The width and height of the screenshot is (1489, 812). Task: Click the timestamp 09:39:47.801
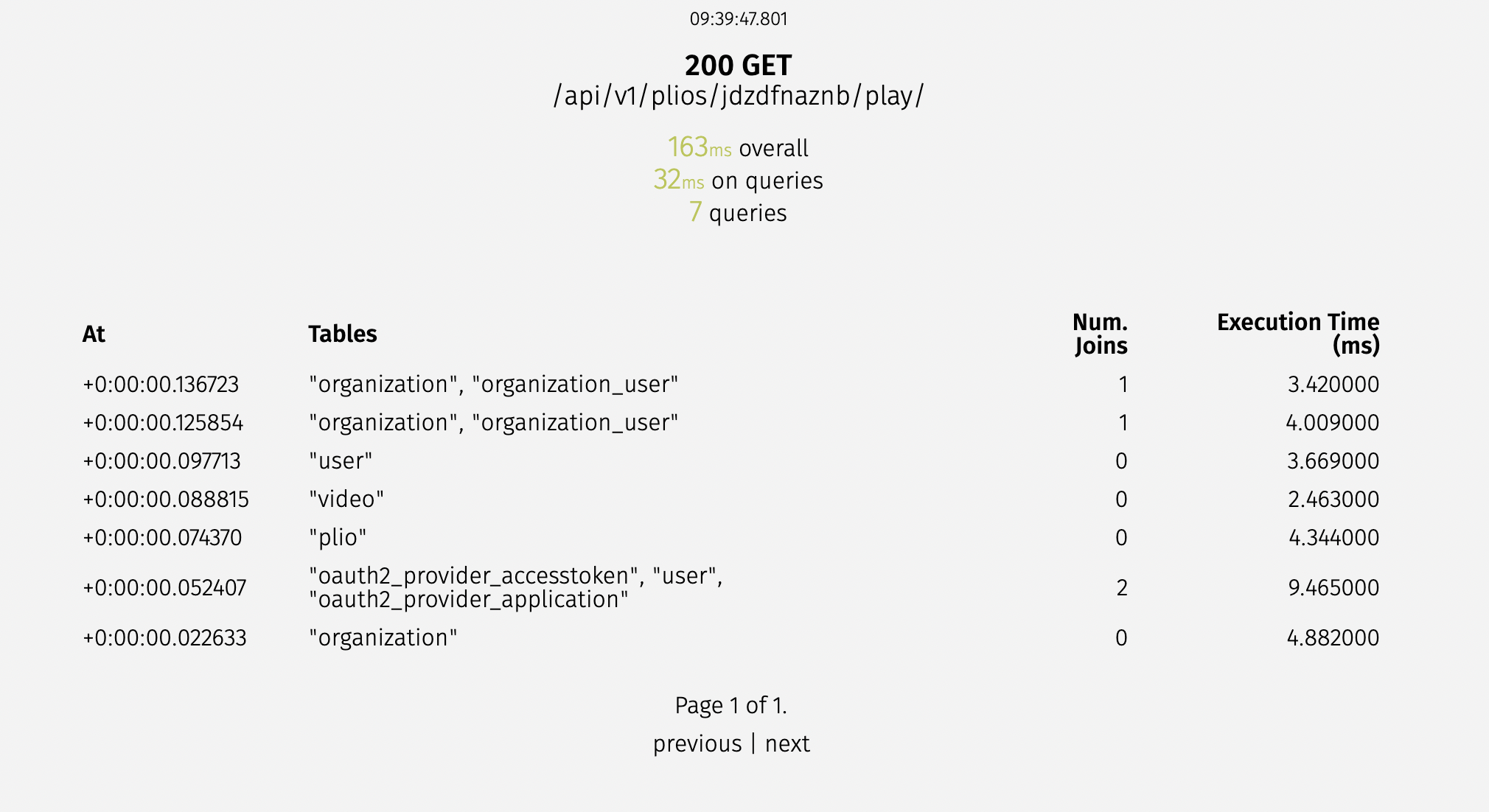click(738, 18)
